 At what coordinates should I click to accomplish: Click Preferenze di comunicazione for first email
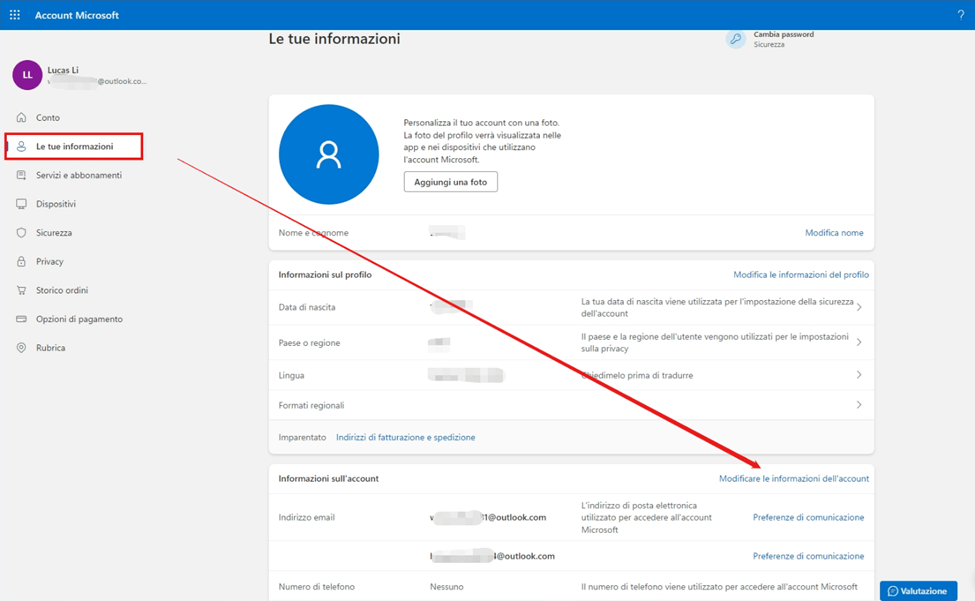pos(808,517)
